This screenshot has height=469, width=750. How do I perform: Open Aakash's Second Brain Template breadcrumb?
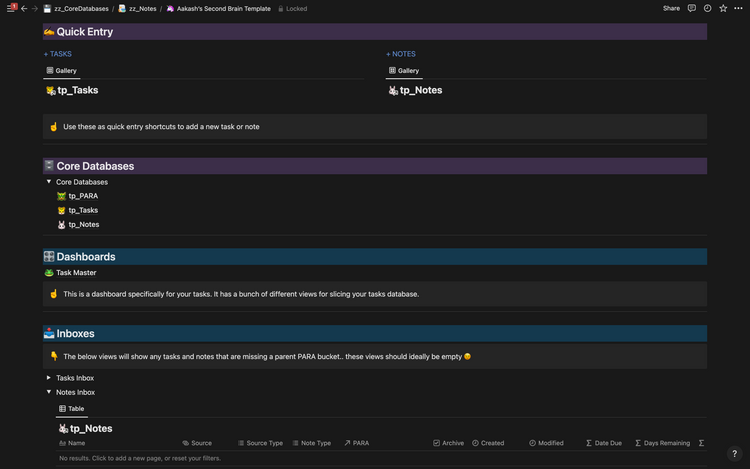(219, 9)
